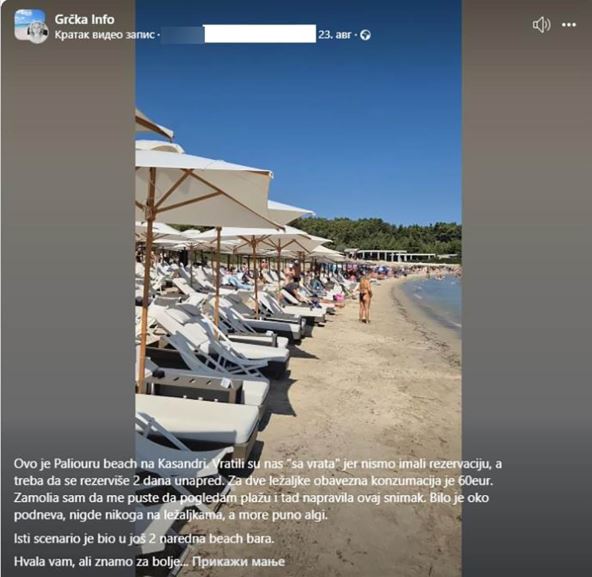Click the woman walking along the shoreline
The image size is (592, 577).
click(364, 299)
